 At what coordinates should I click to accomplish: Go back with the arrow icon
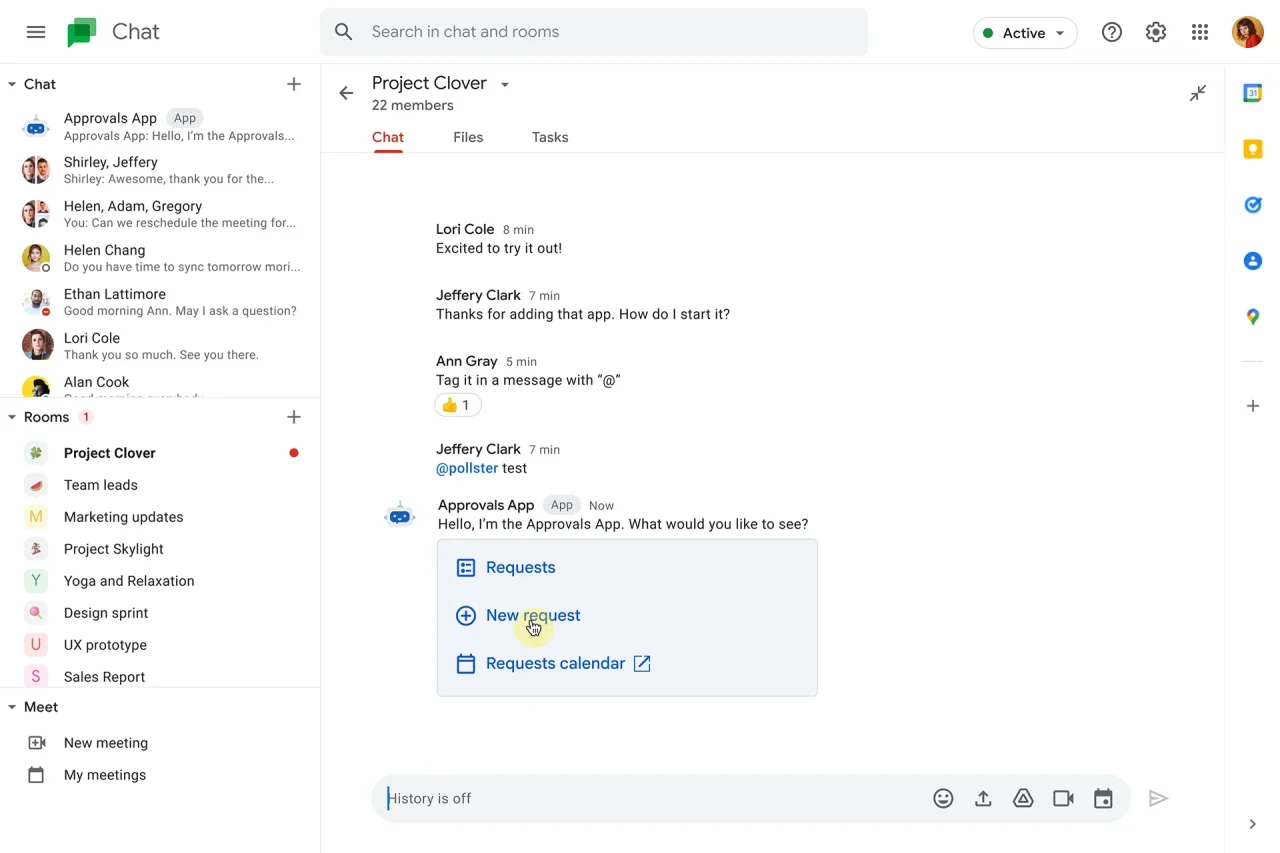(346, 93)
